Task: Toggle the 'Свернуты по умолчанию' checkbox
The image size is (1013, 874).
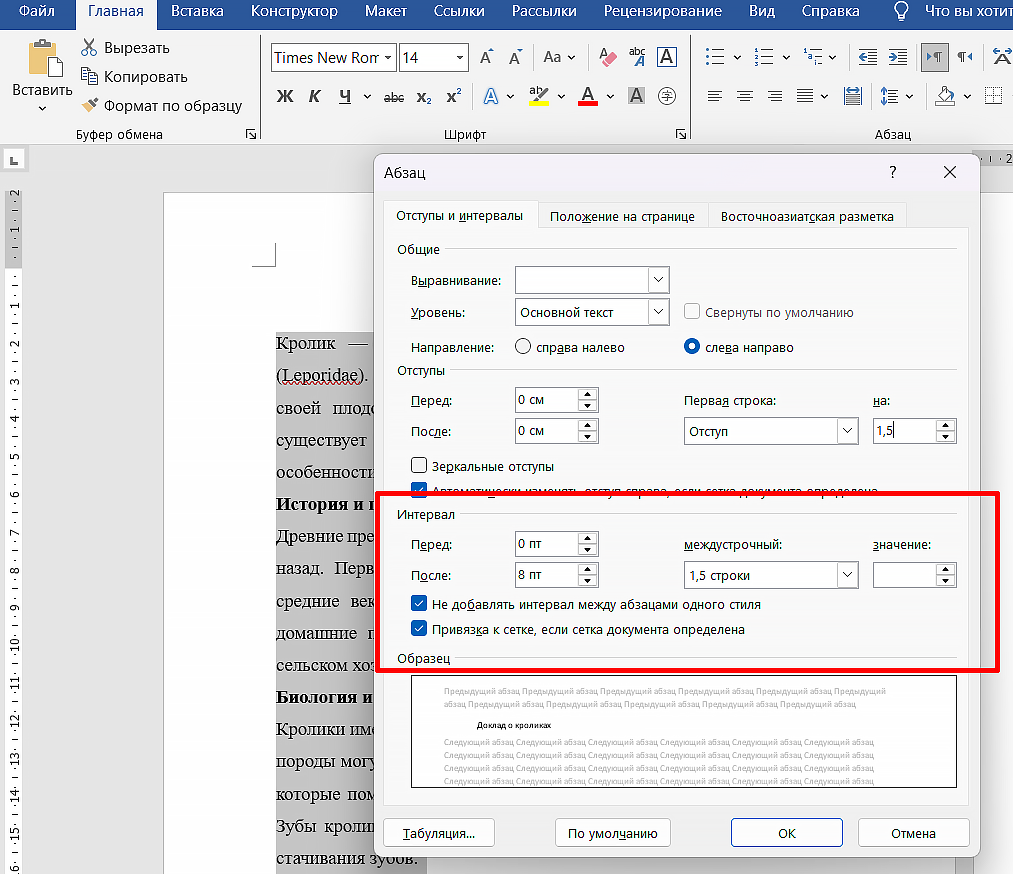Action: tap(692, 311)
